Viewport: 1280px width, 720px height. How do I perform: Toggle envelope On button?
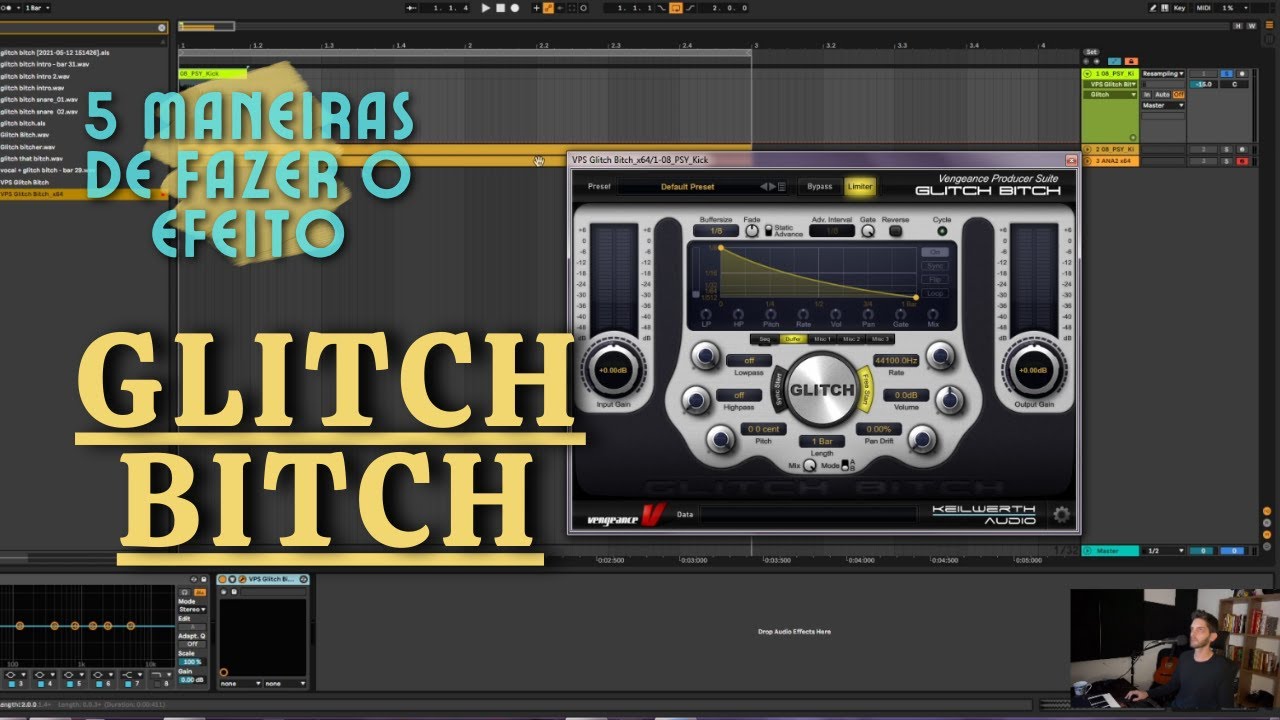(x=935, y=252)
